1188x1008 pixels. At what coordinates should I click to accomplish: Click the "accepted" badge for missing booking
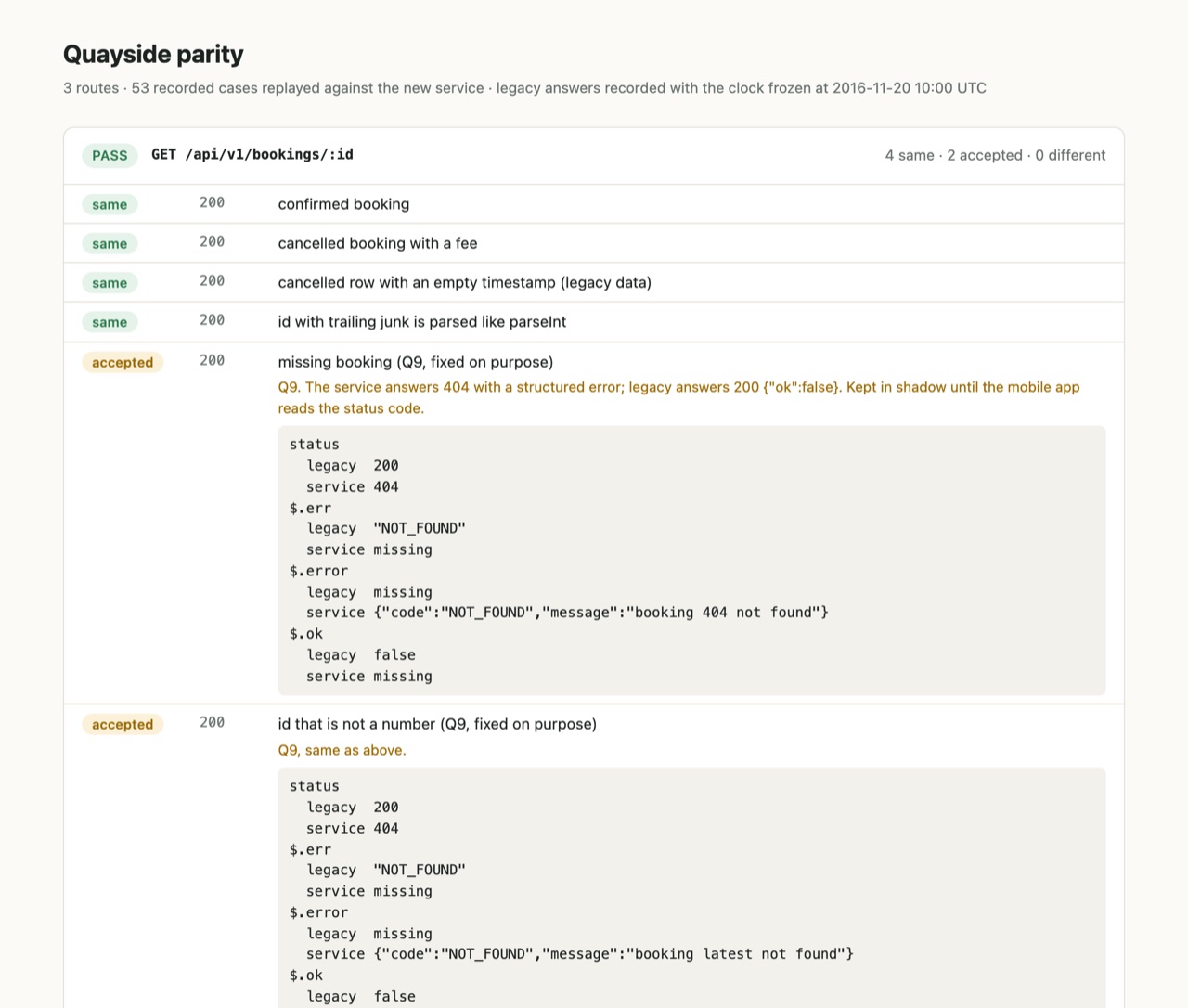(123, 362)
